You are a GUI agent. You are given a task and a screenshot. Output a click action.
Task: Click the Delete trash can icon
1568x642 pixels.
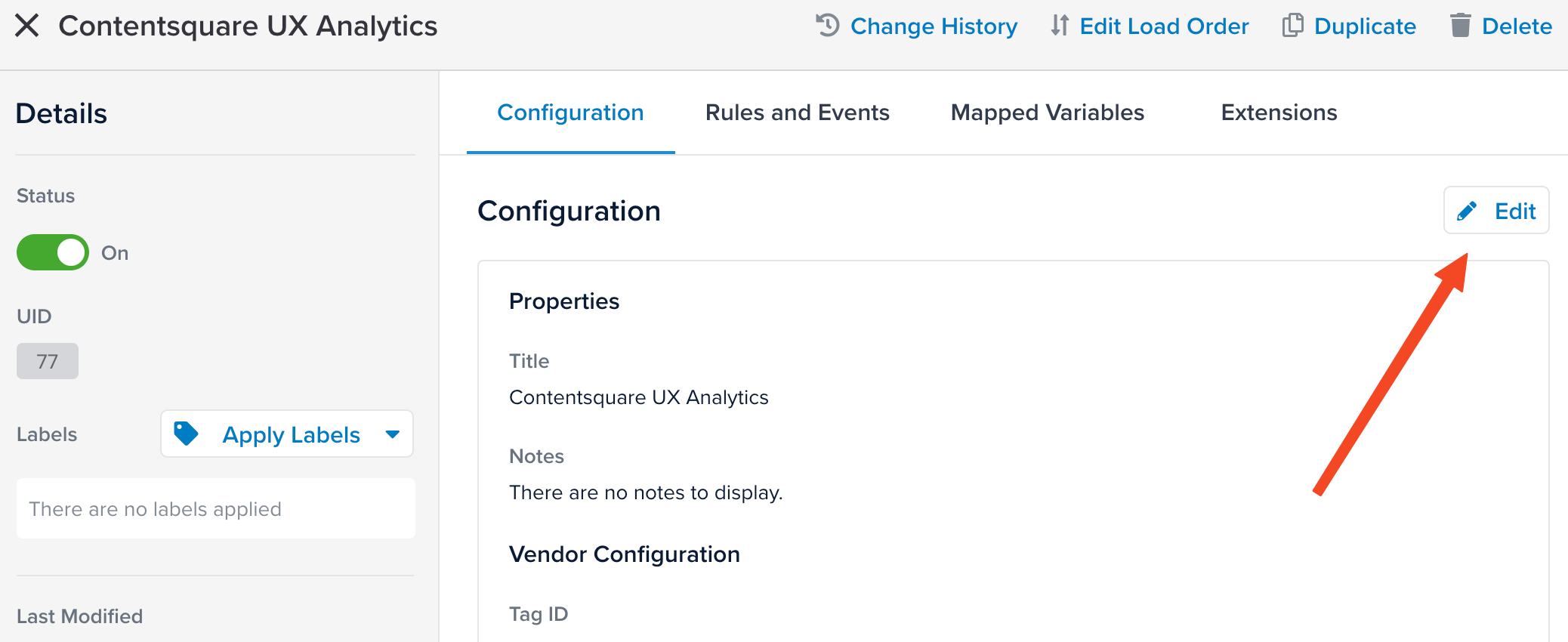[x=1461, y=26]
